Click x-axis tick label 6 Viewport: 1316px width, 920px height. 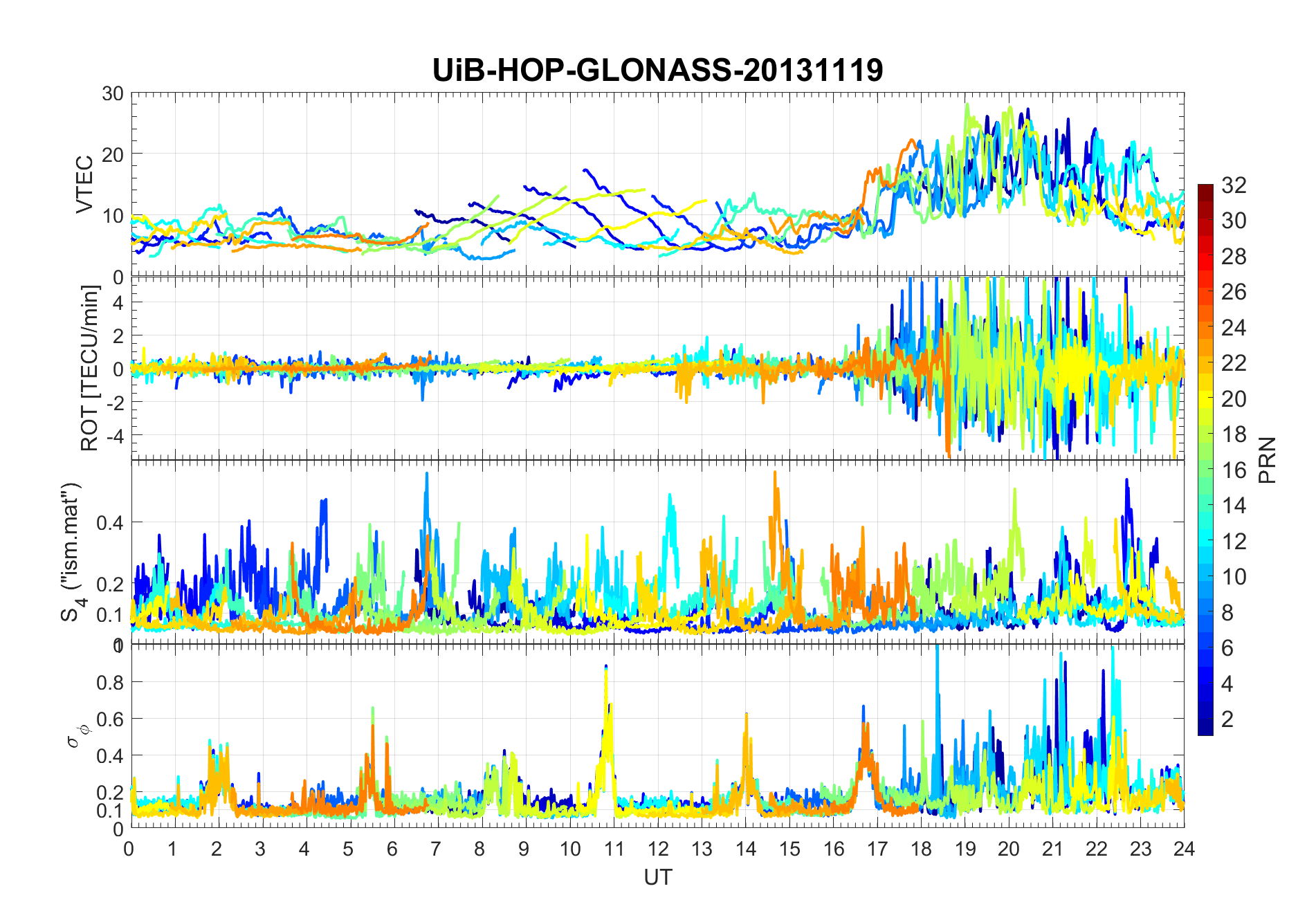click(392, 849)
